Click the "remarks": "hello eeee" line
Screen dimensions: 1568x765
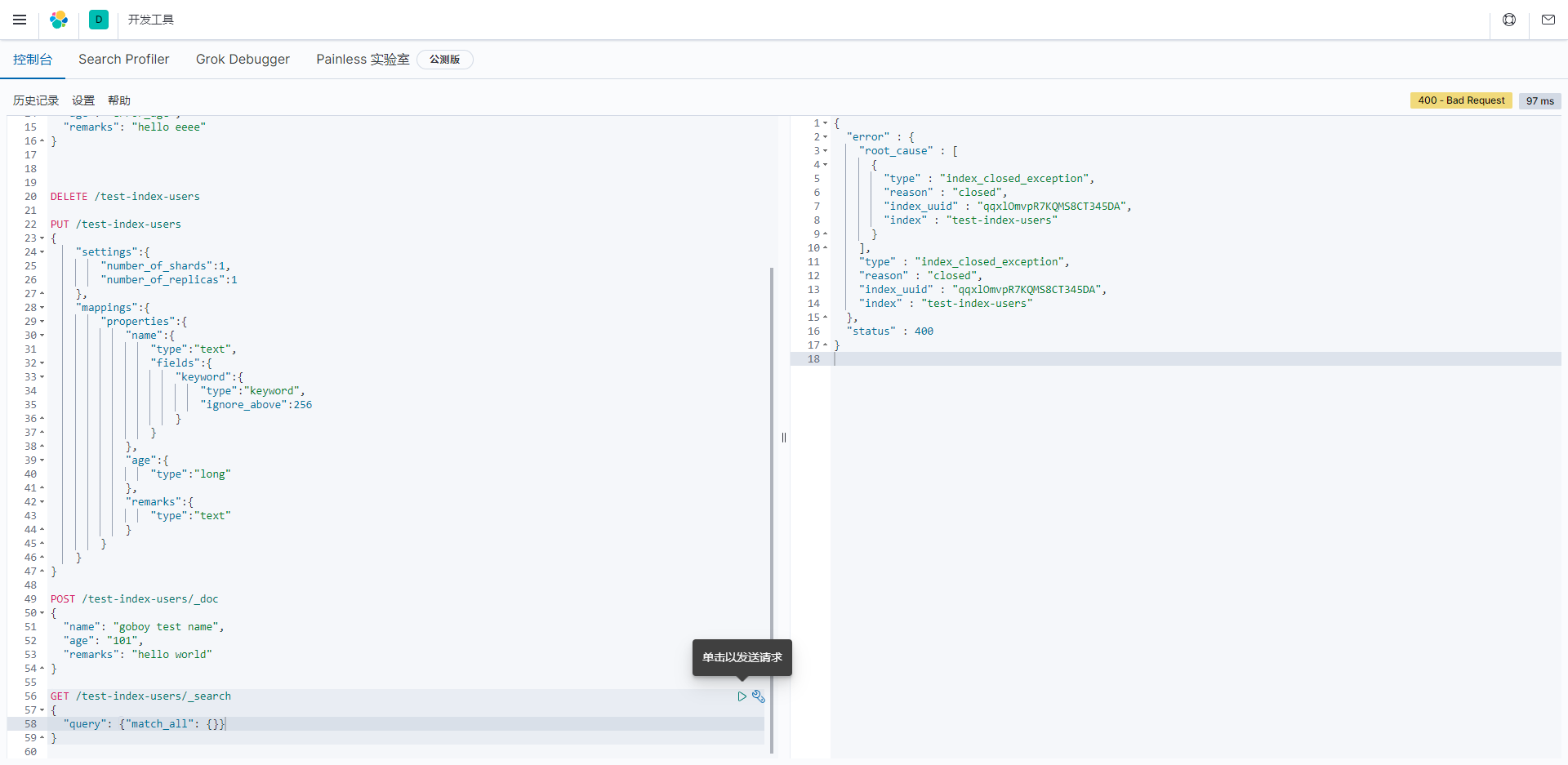pos(135,127)
